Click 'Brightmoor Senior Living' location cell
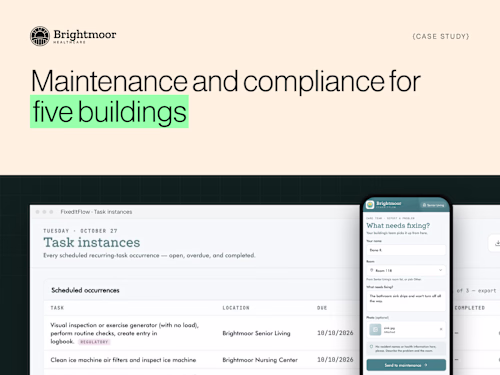Image resolution: width=500 pixels, height=375 pixels. click(x=256, y=333)
